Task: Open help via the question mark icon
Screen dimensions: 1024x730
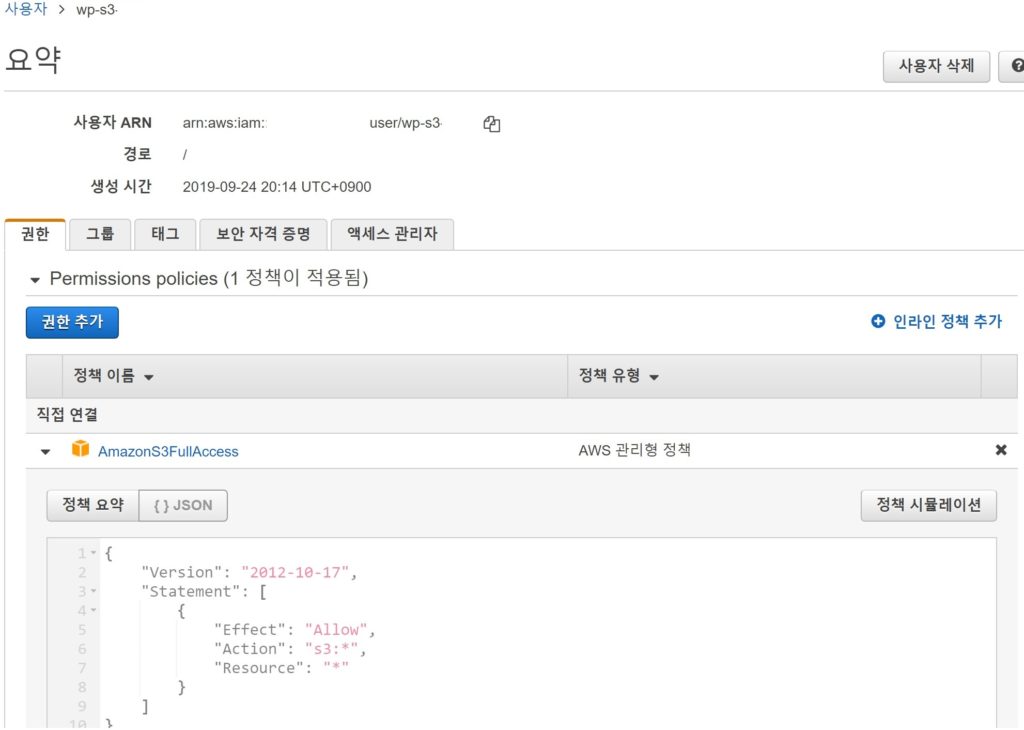Action: [x=1015, y=66]
